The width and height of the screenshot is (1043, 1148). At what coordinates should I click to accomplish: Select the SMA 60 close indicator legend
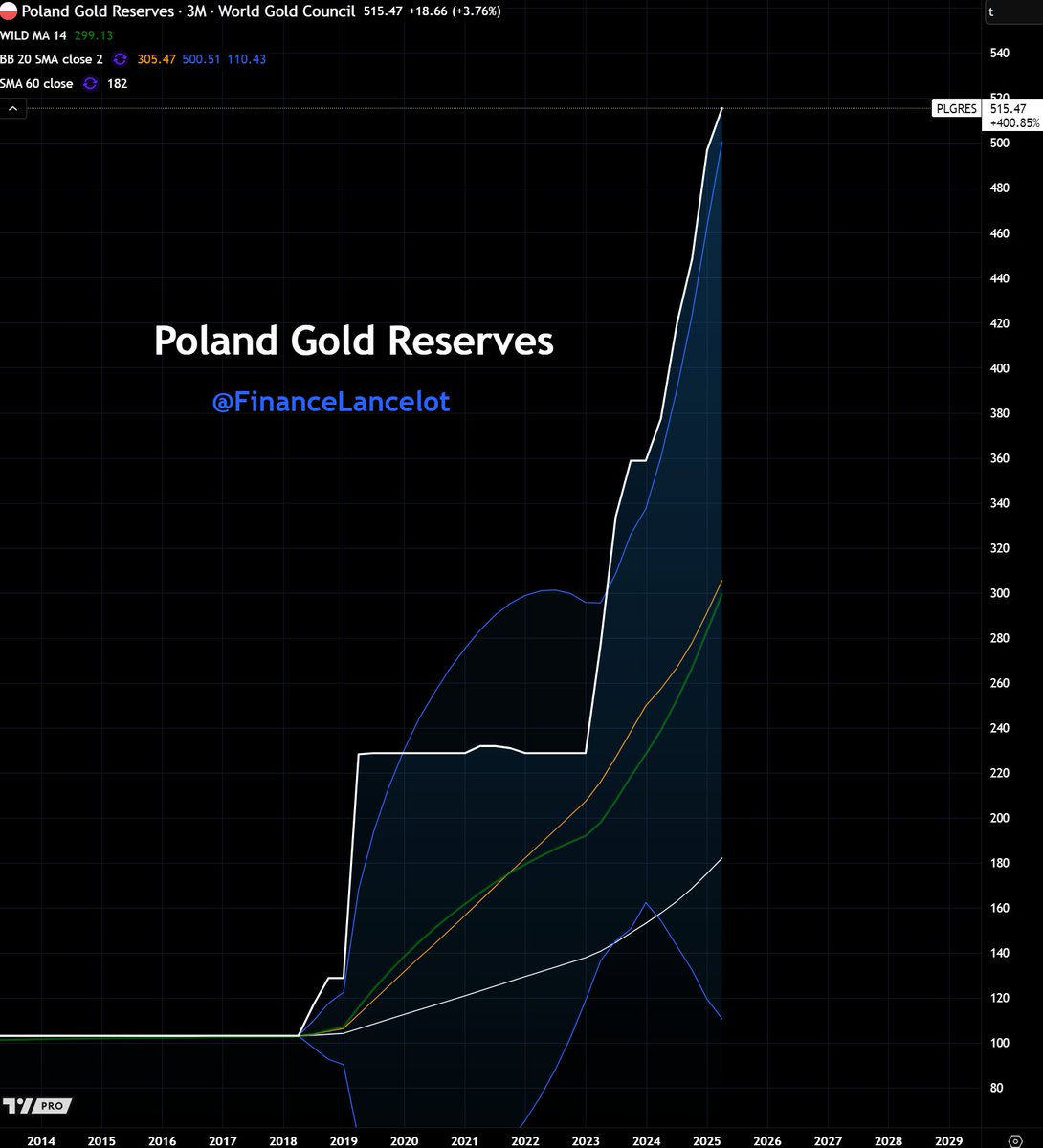38,83
